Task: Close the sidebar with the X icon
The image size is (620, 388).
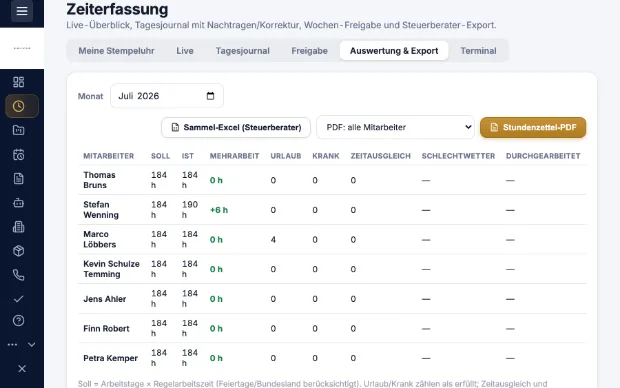Action: point(22,369)
